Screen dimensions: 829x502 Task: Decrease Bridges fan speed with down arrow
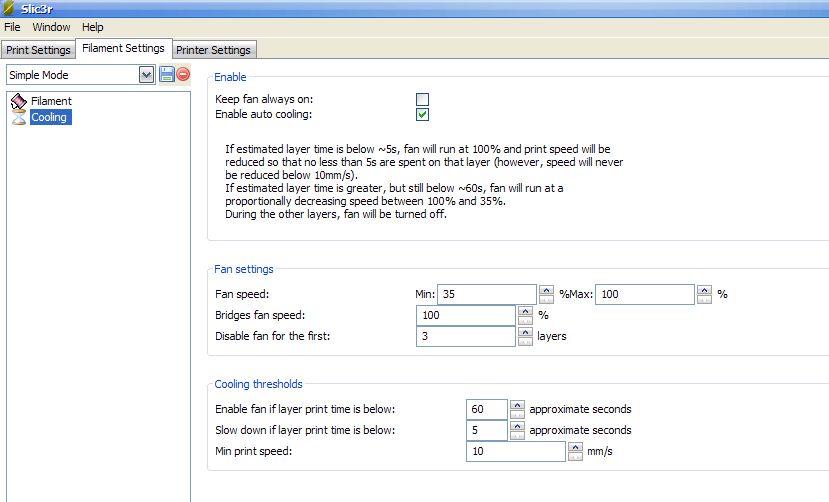525,321
